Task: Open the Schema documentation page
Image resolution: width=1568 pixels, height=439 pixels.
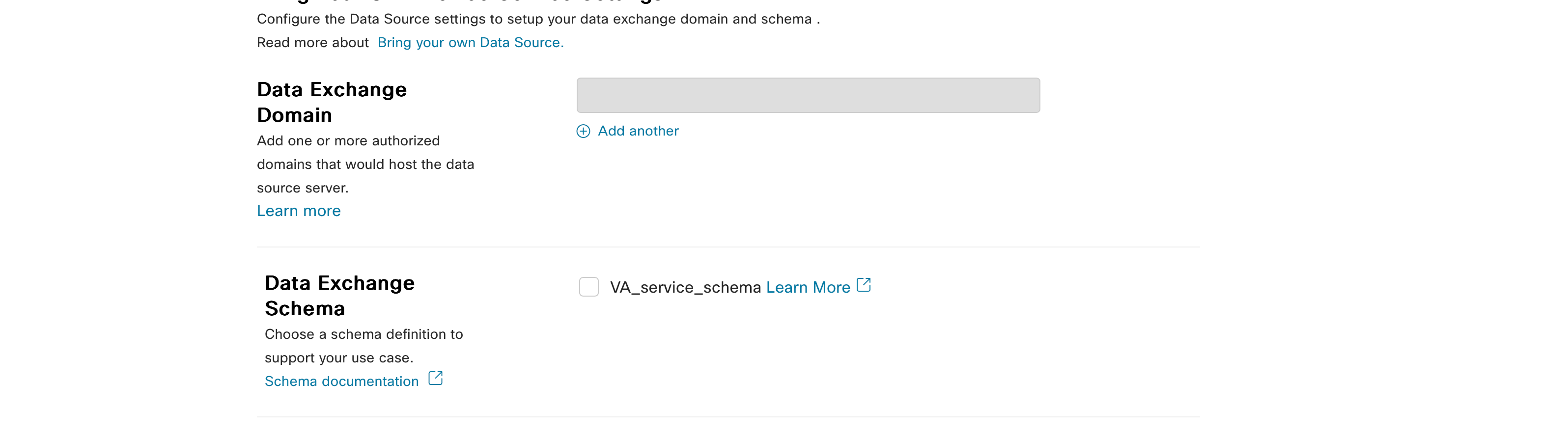Action: point(341,381)
